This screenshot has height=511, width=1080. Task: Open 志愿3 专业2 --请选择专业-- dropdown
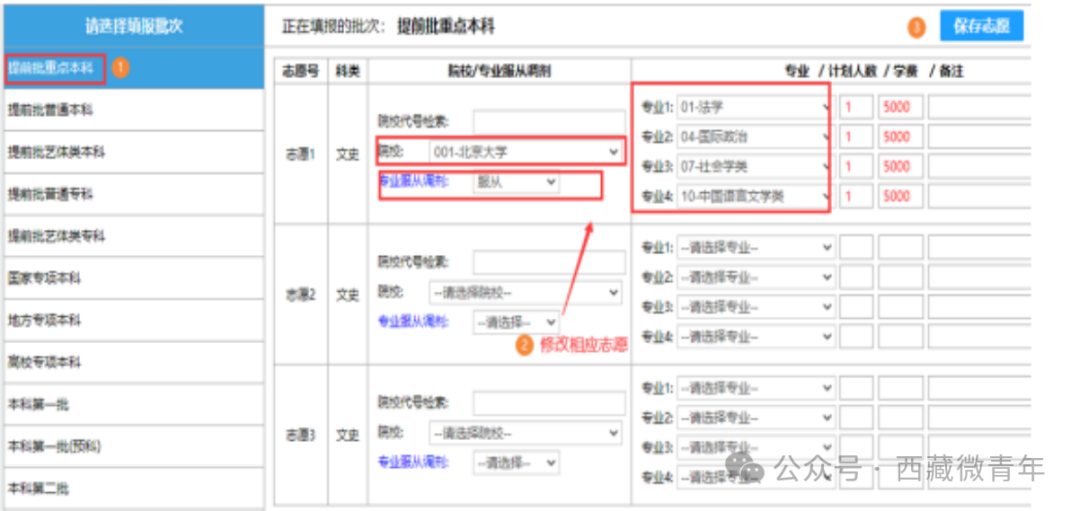(x=756, y=417)
